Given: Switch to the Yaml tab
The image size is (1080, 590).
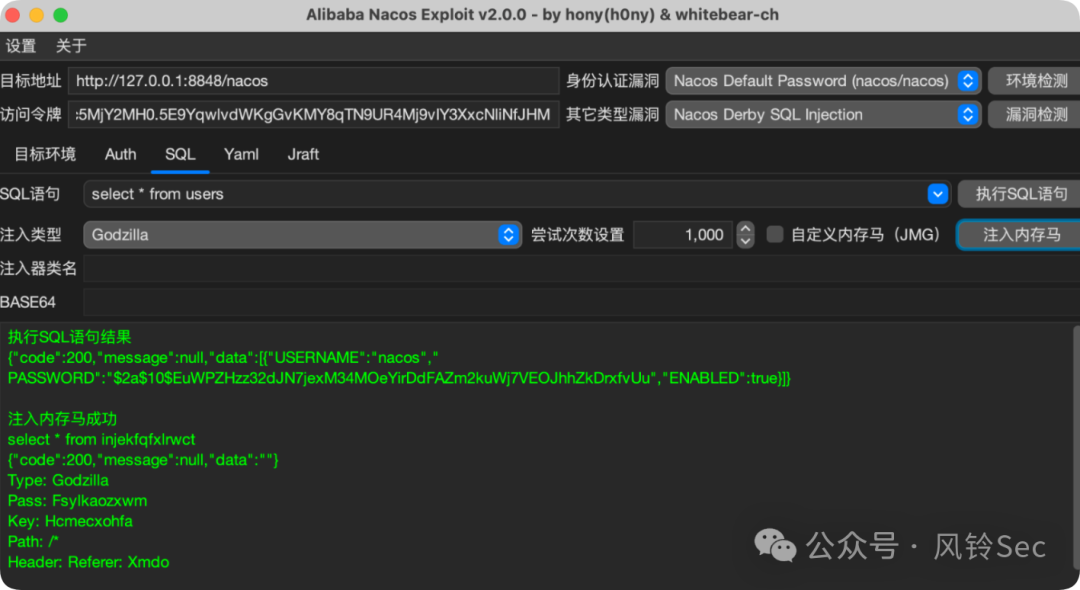Looking at the screenshot, I should pyautogui.click(x=241, y=154).
